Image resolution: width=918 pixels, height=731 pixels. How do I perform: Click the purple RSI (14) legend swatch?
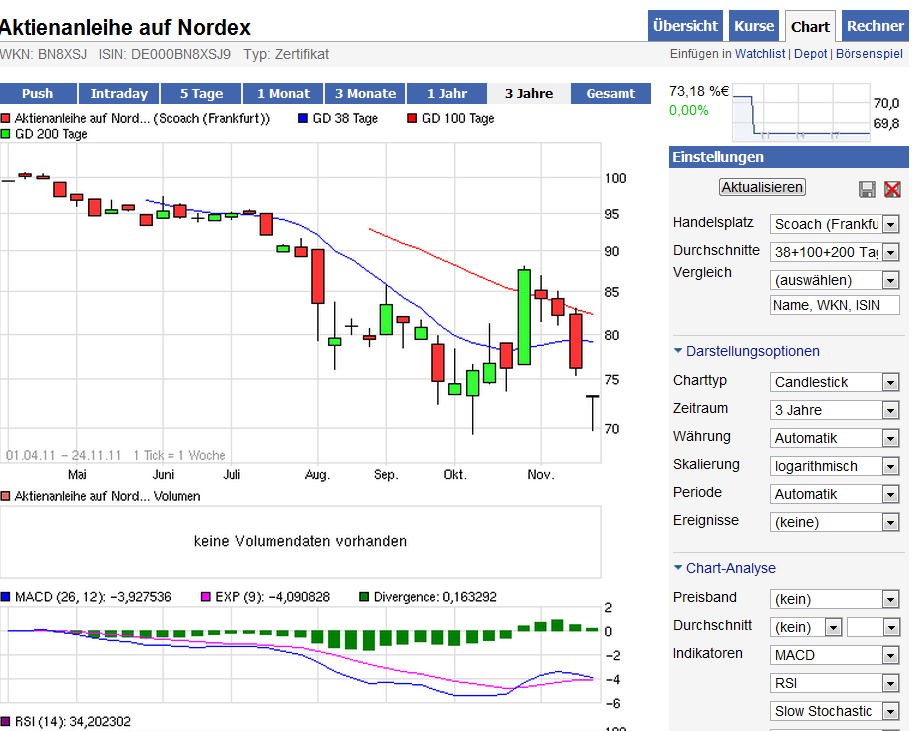6,721
